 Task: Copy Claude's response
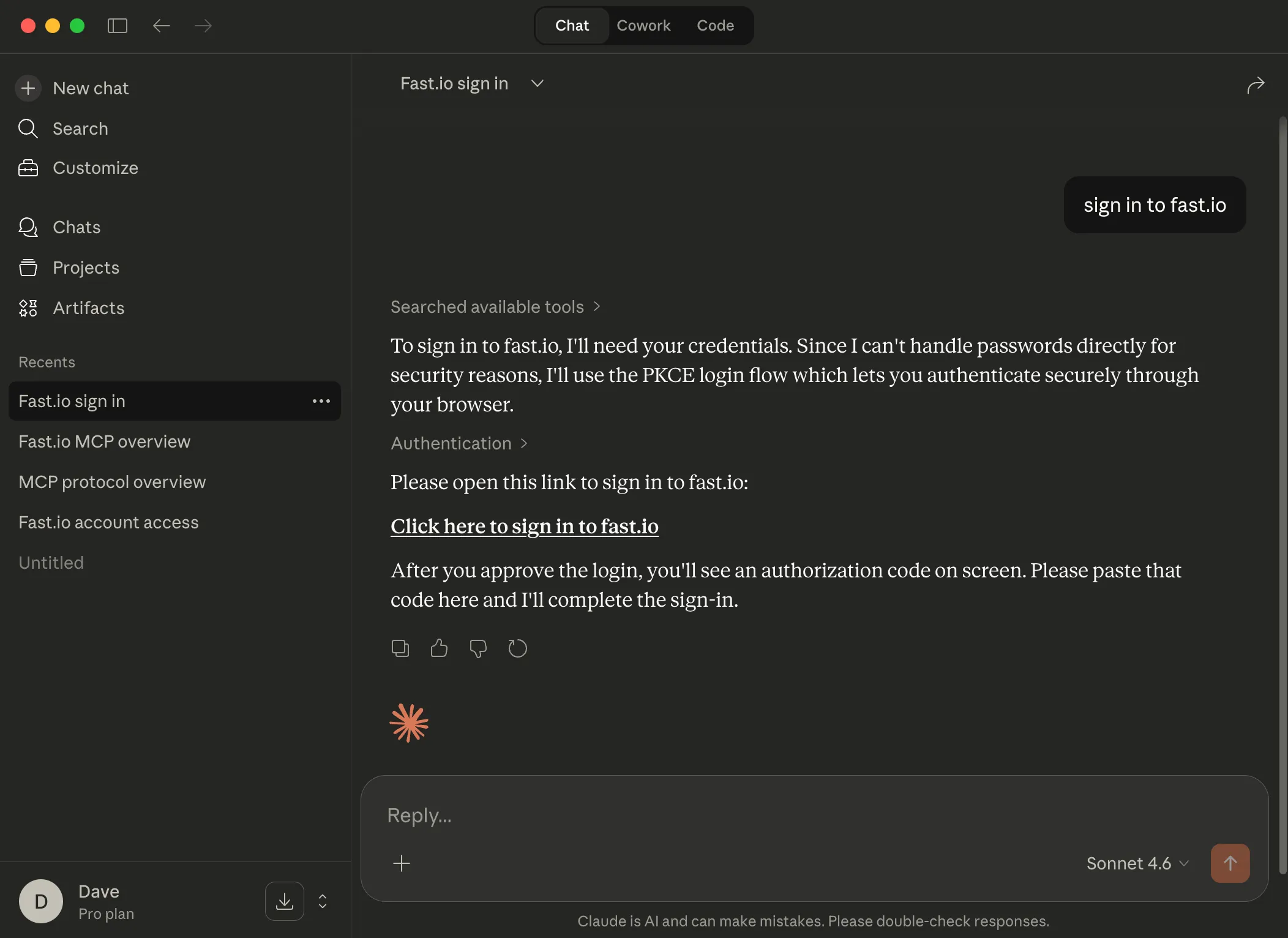click(400, 648)
